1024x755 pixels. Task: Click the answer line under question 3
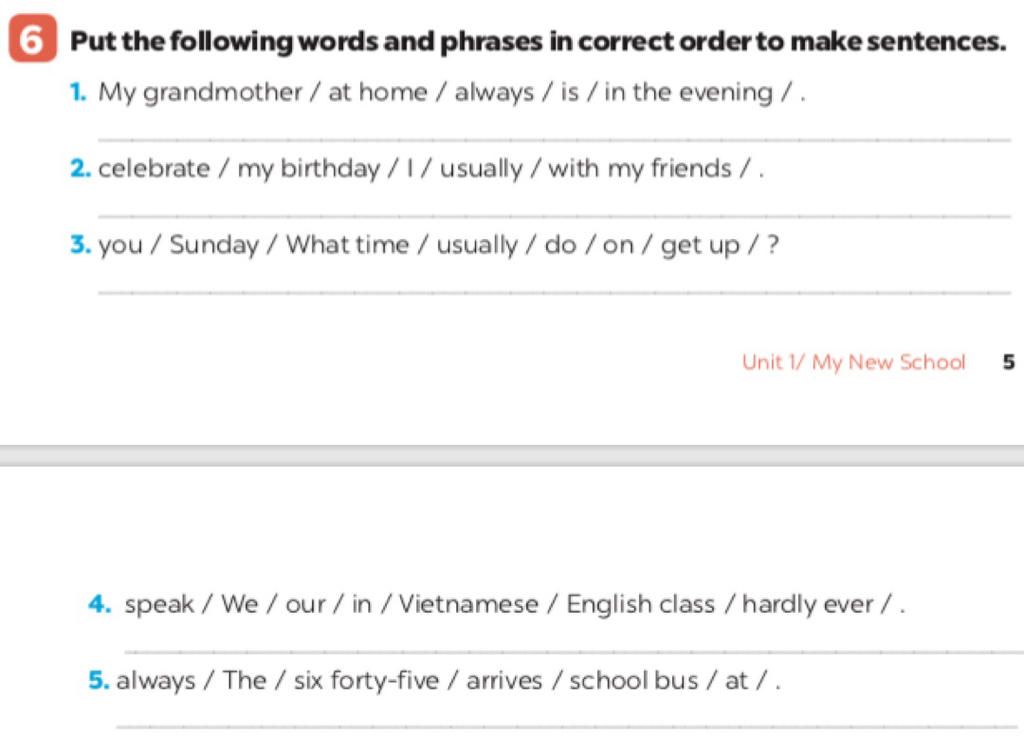555,292
